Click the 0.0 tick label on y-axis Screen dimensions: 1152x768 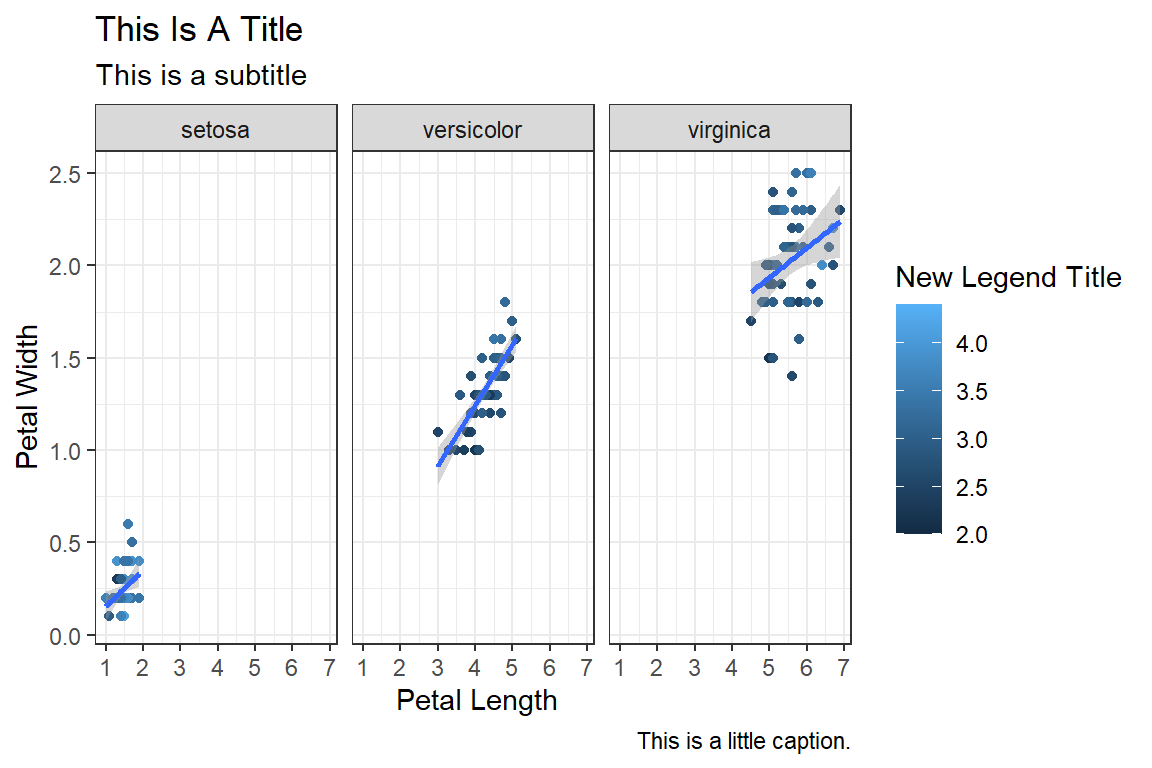[67, 636]
